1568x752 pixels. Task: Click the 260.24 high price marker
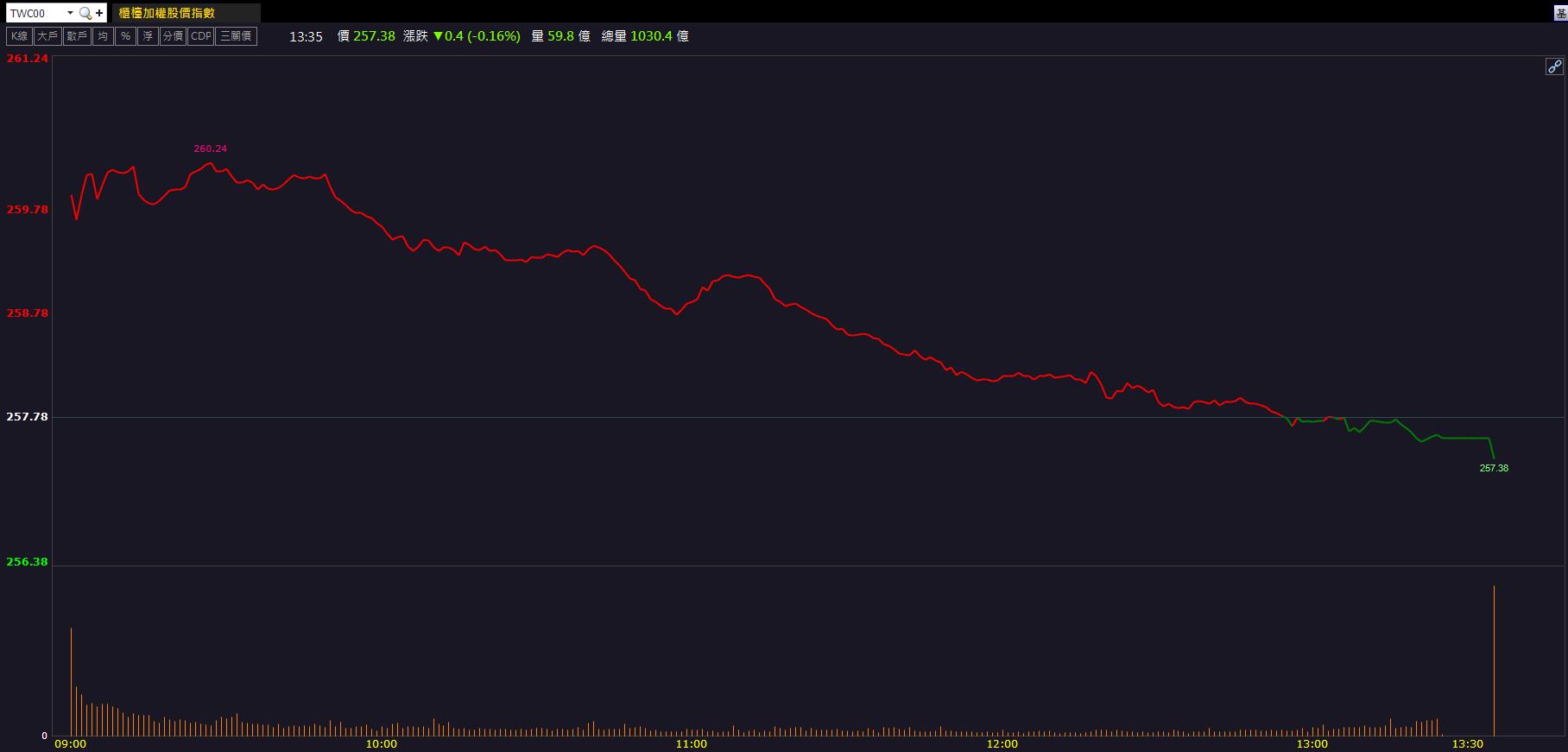(210, 149)
